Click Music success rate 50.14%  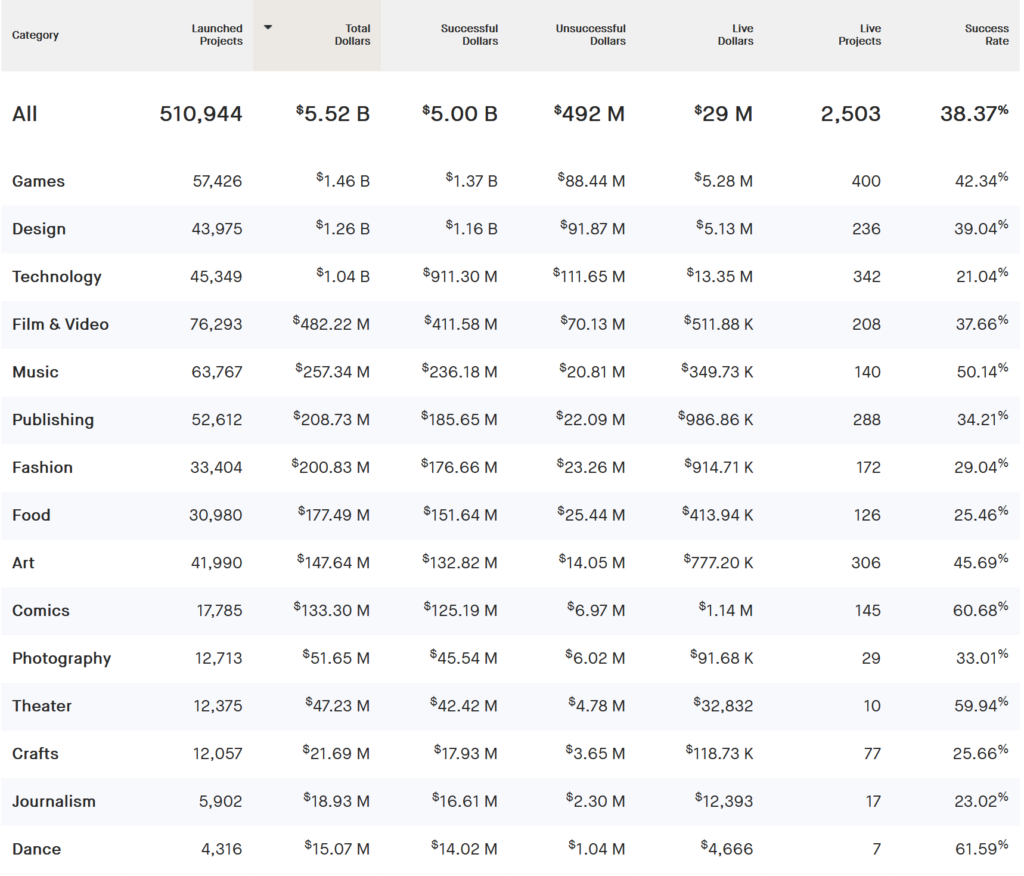coord(983,372)
